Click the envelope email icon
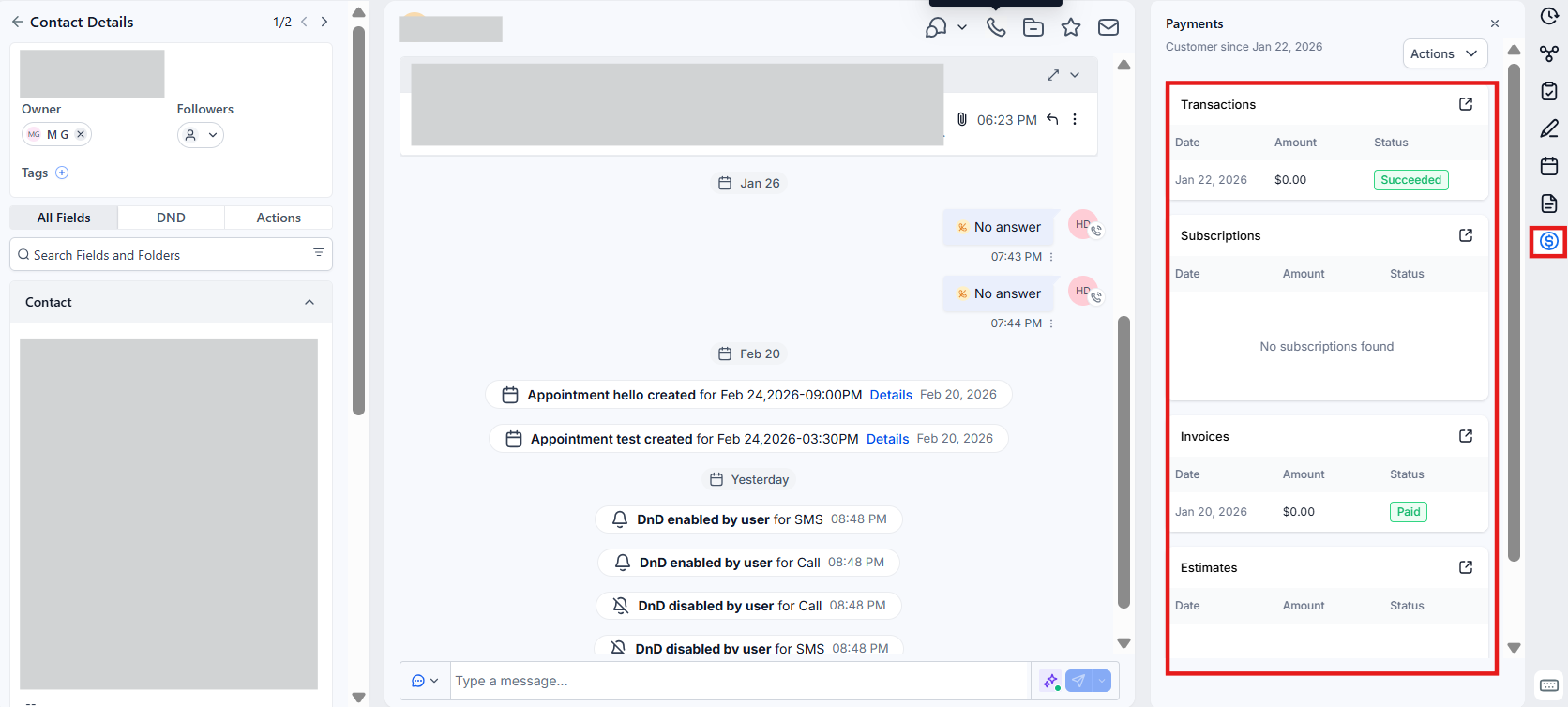Screen dimensions: 1568x707 (x=1108, y=27)
